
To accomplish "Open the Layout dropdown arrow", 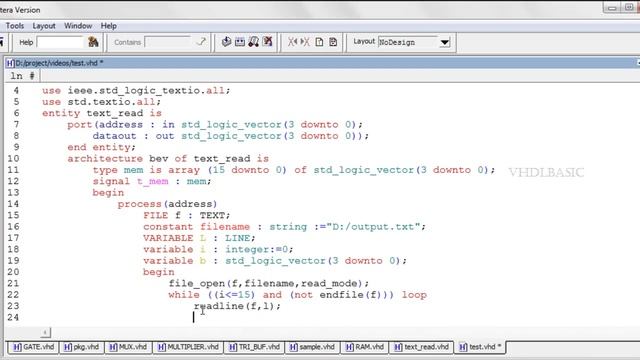I will coord(445,42).
